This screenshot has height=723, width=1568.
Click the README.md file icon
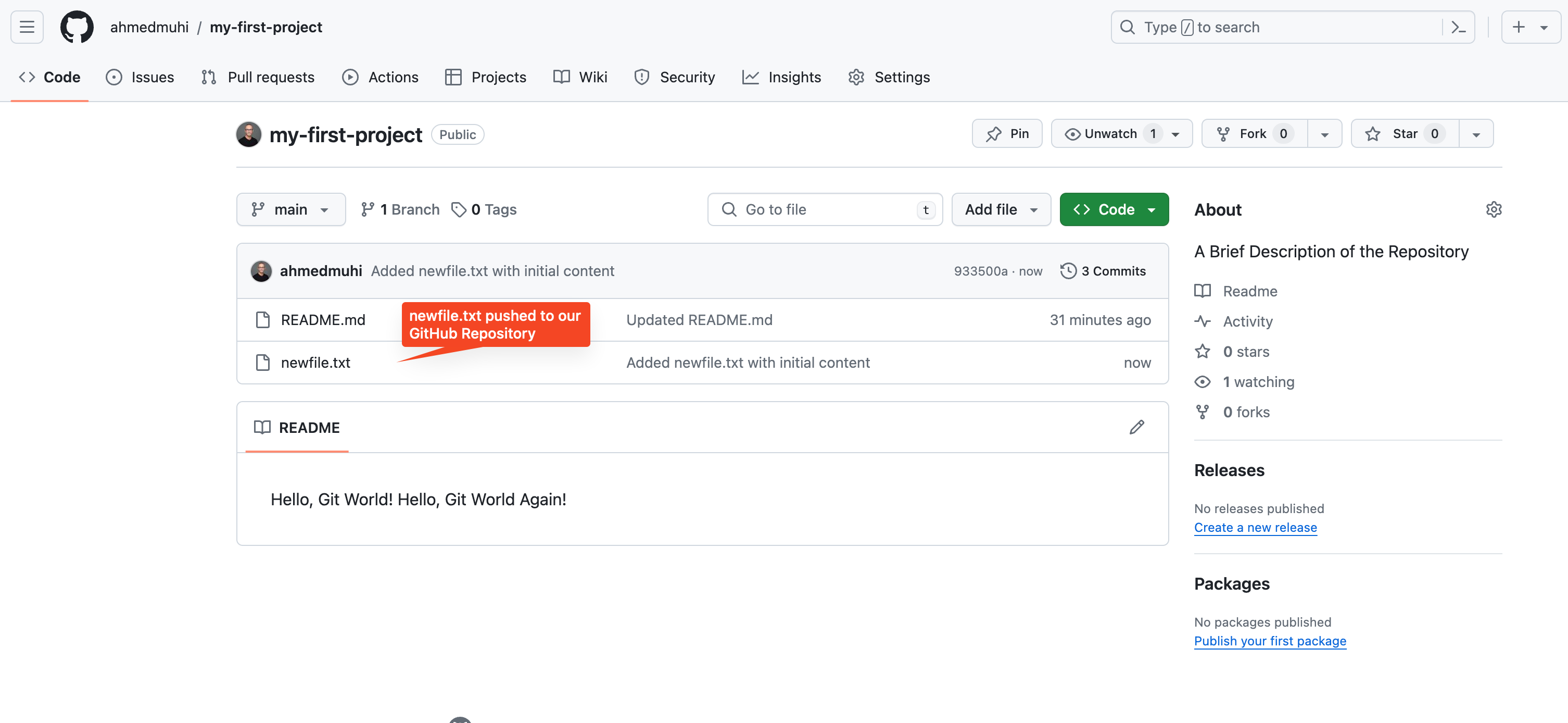[x=262, y=320]
